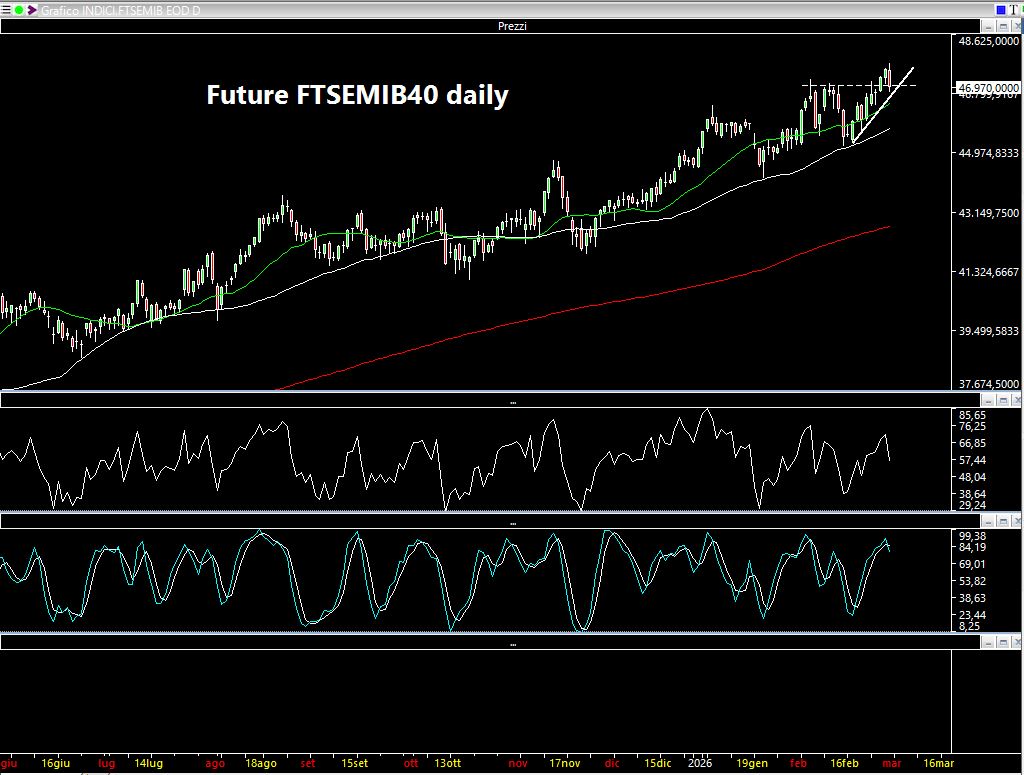Click the 57,44 oscillator scale value
The image size is (1024, 775).
[x=972, y=460]
